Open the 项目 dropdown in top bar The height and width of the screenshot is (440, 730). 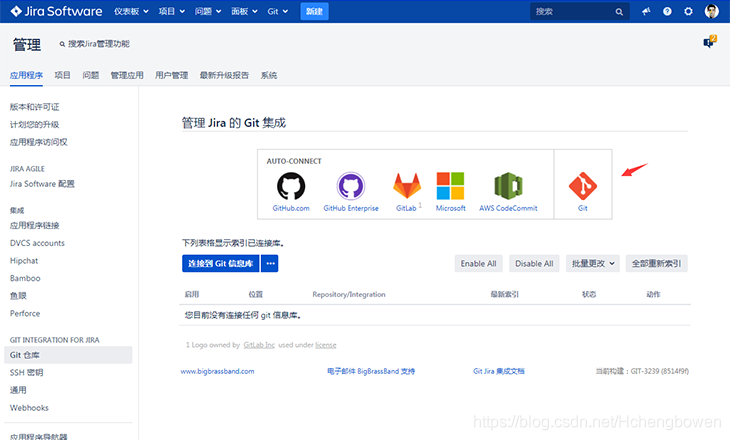click(x=171, y=11)
